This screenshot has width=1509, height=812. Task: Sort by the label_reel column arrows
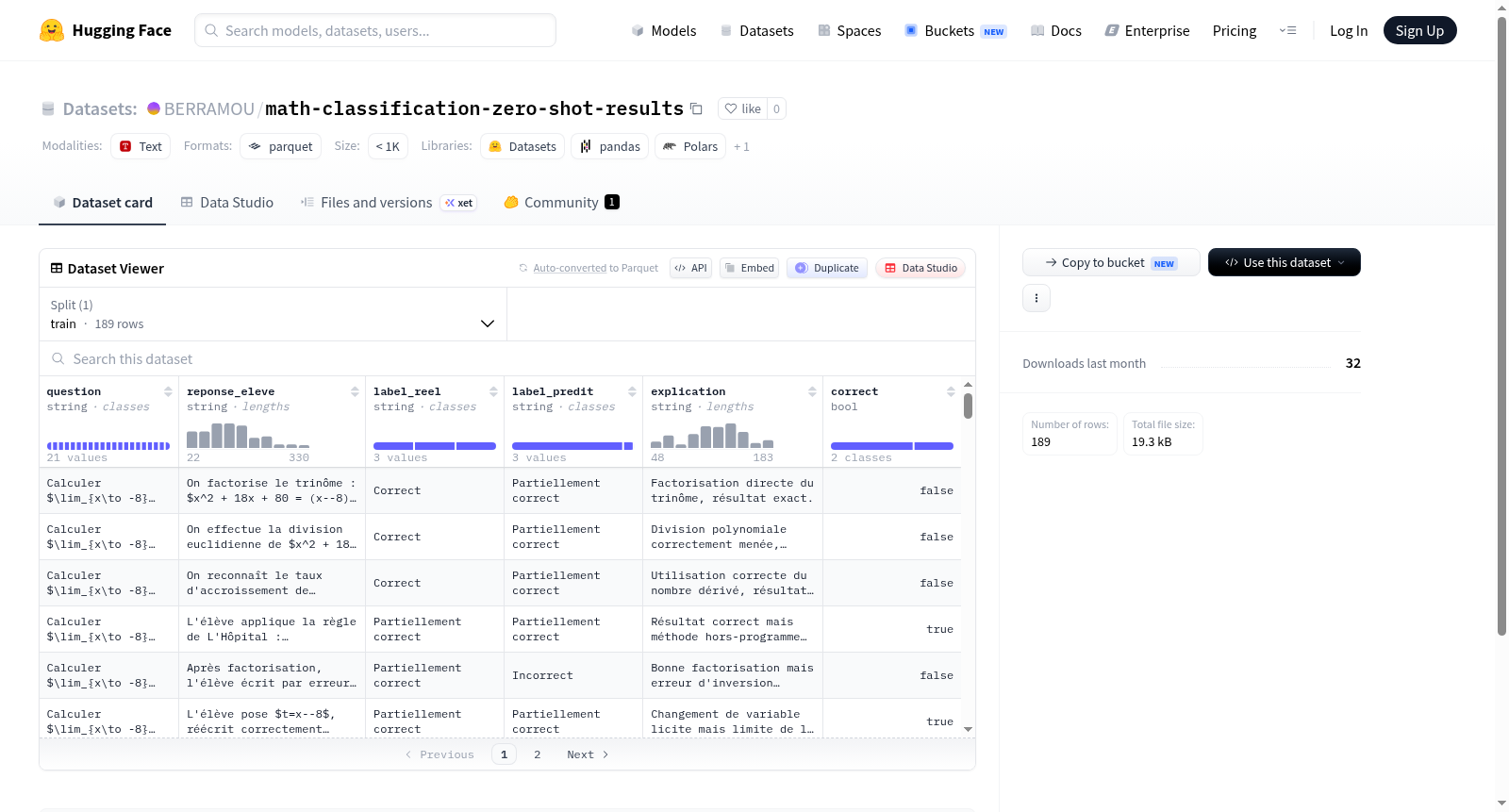[x=493, y=391]
